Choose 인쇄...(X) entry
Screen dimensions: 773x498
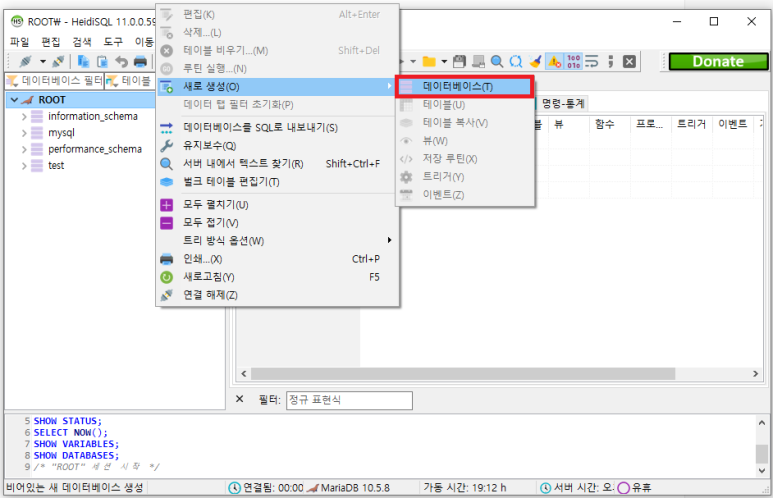point(278,259)
